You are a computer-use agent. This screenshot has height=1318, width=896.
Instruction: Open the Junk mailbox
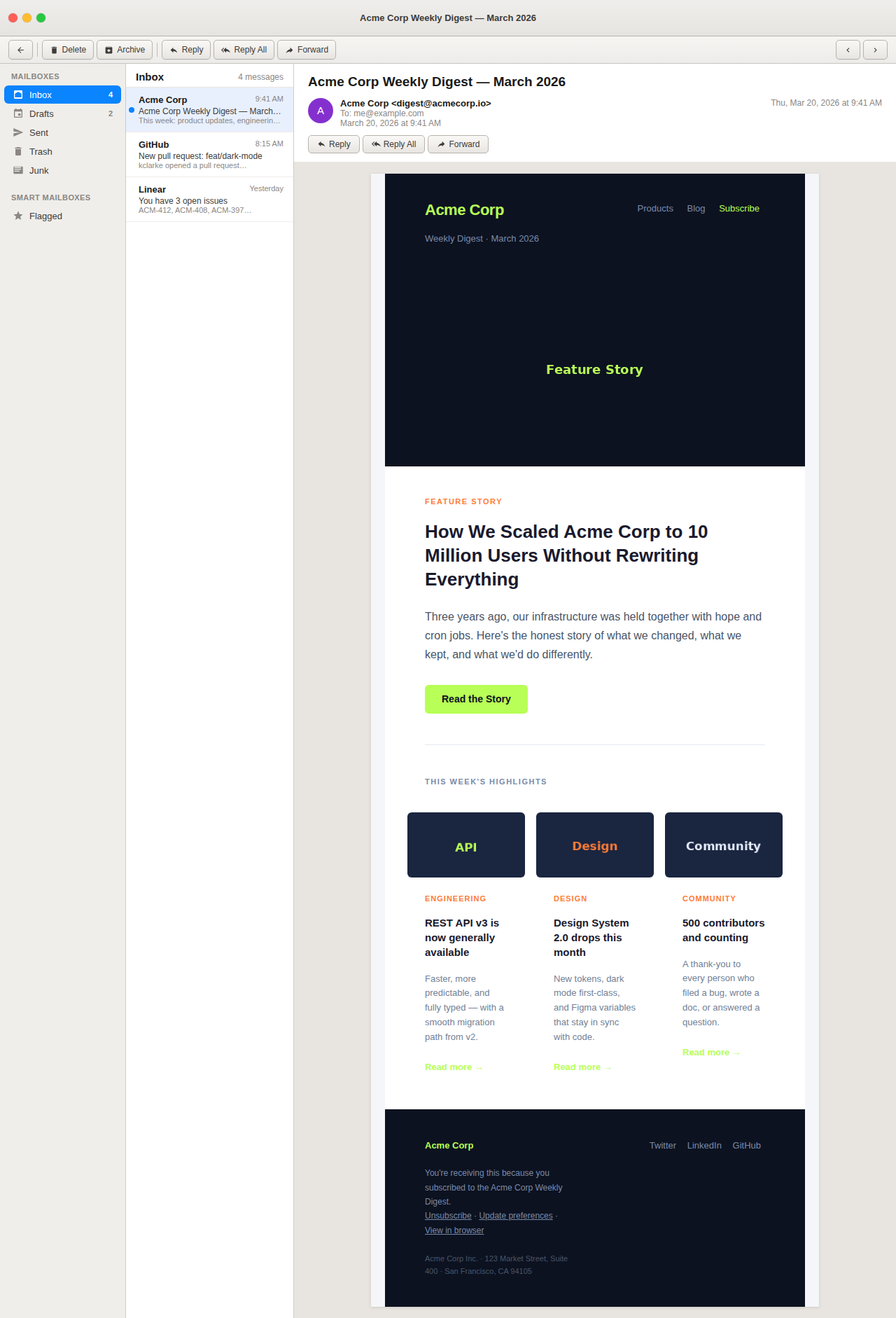tap(62, 170)
